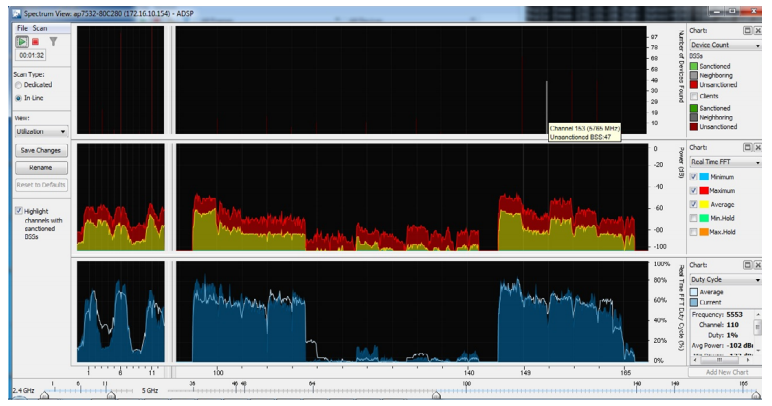Viewport: 772px width, 406px height.
Task: Click the Channel 110 value
Action: (x=733, y=325)
